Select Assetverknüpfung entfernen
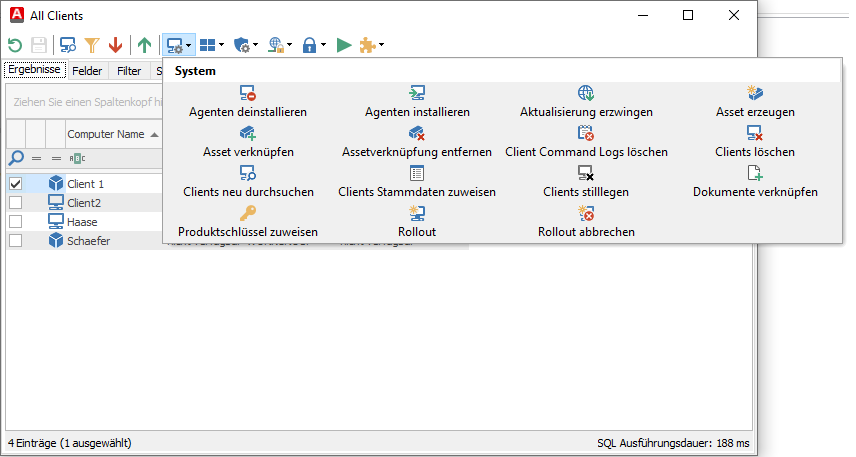The width and height of the screenshot is (856, 457). pyautogui.click(x=417, y=142)
